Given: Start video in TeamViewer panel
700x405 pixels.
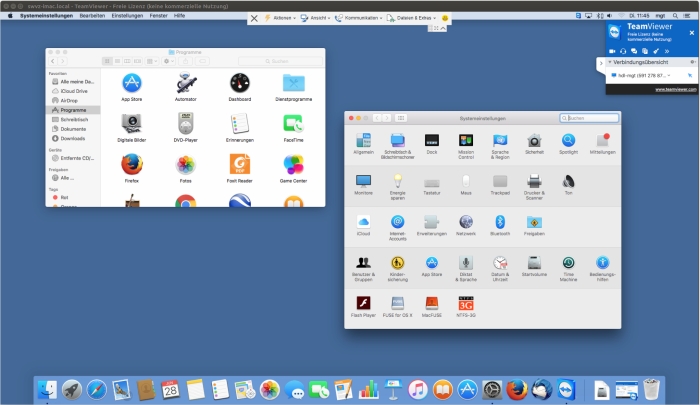Looking at the screenshot, I should click(612, 51).
